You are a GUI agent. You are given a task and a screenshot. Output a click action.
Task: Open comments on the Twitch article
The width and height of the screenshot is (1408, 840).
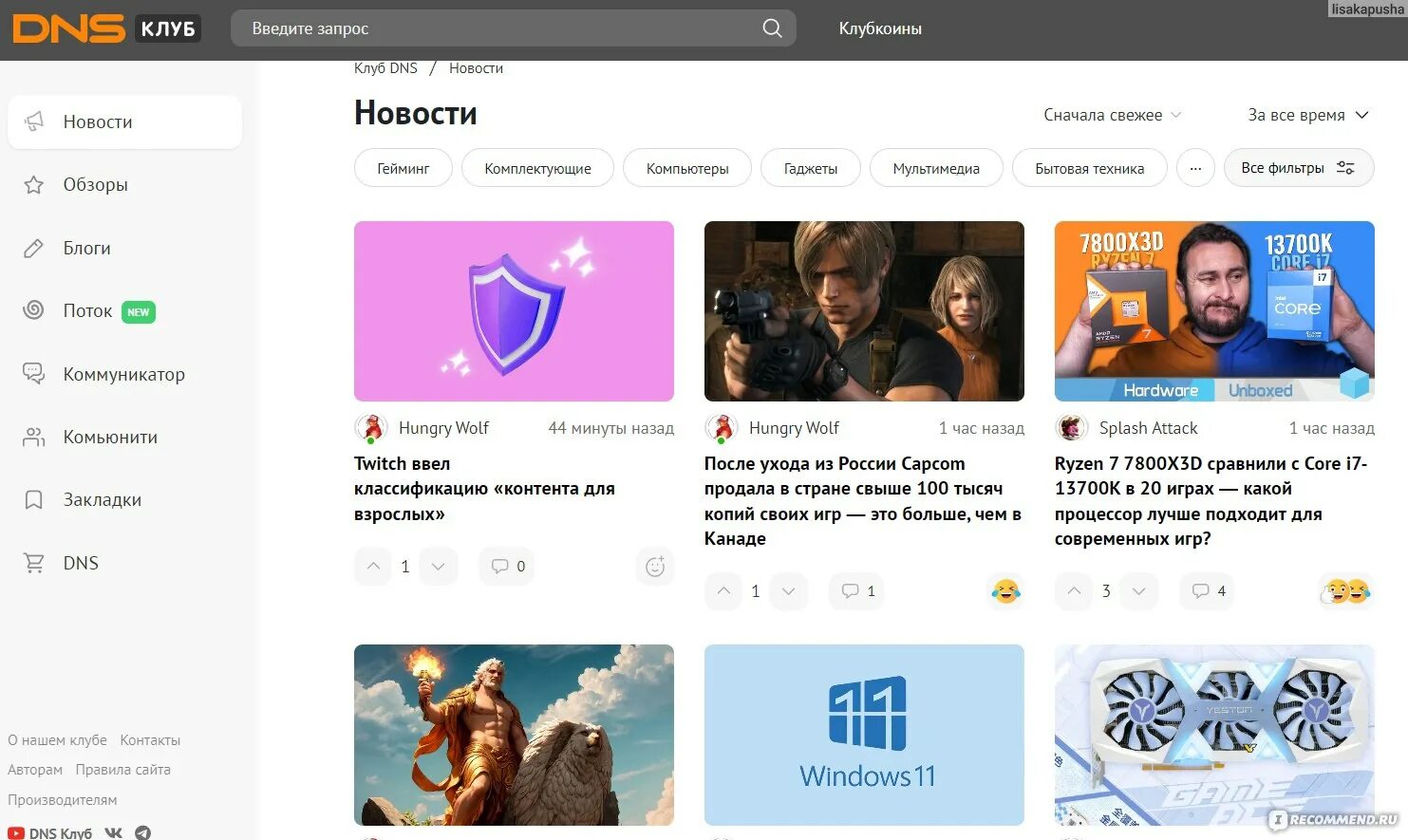pyautogui.click(x=507, y=567)
